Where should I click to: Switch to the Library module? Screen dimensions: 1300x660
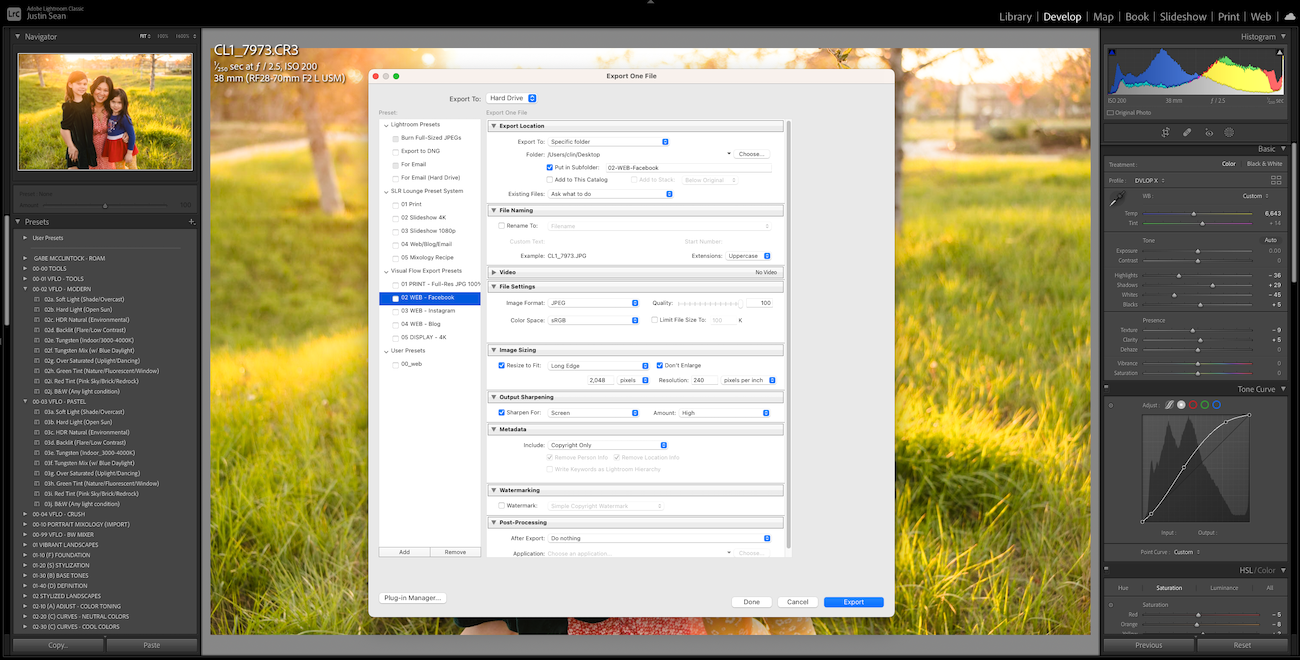pos(1016,16)
